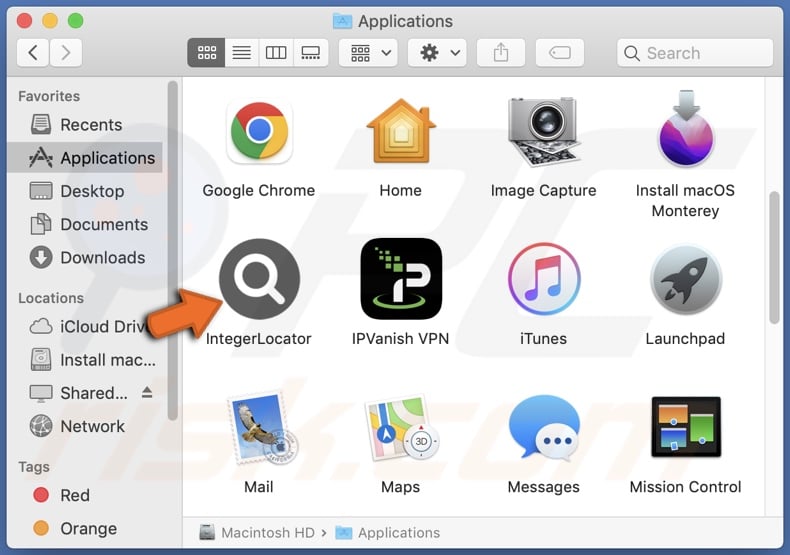Click the Mission Control name label
The width and height of the screenshot is (790, 555).
point(686,487)
